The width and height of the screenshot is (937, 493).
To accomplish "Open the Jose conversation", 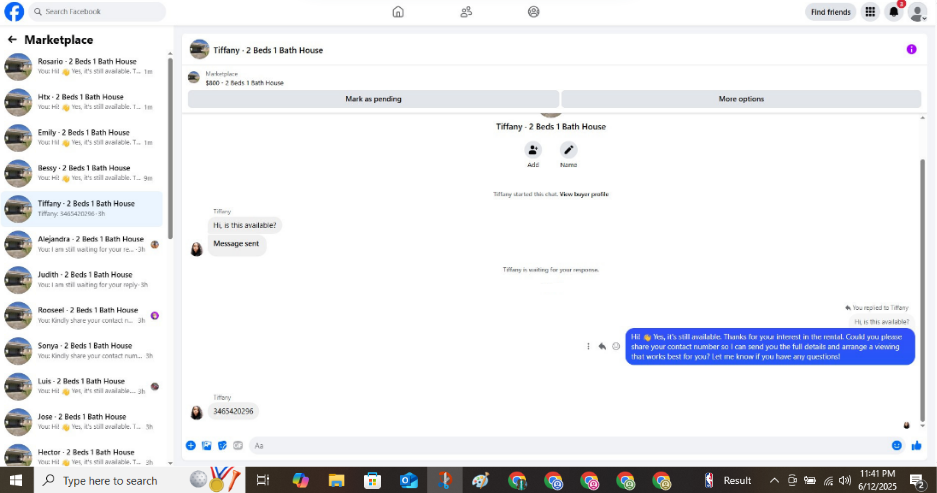I will tap(82, 422).
